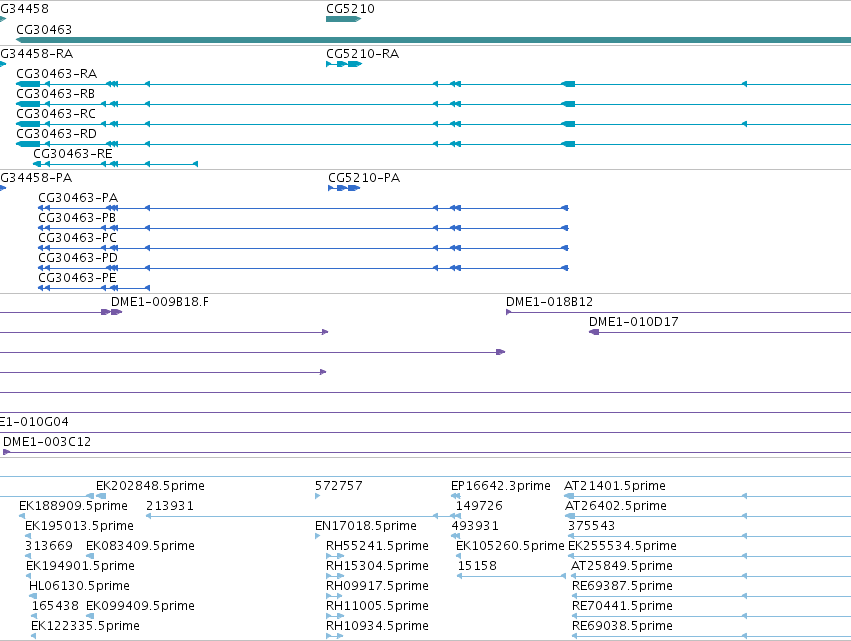Select transcript CG30463-RB label
This screenshot has height=641, width=851.
pos(55,93)
